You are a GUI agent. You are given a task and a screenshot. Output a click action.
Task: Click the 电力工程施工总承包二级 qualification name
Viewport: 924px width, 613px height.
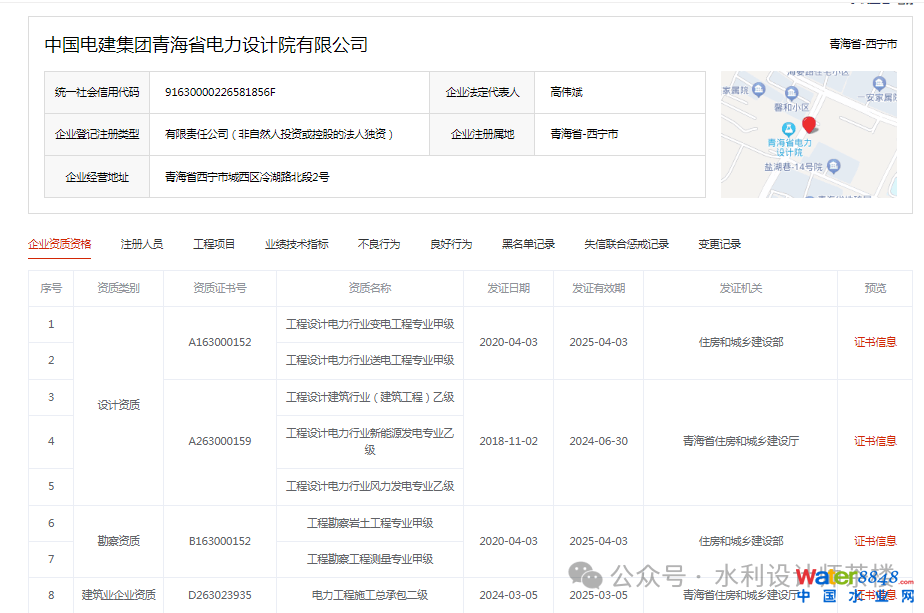[x=370, y=595]
